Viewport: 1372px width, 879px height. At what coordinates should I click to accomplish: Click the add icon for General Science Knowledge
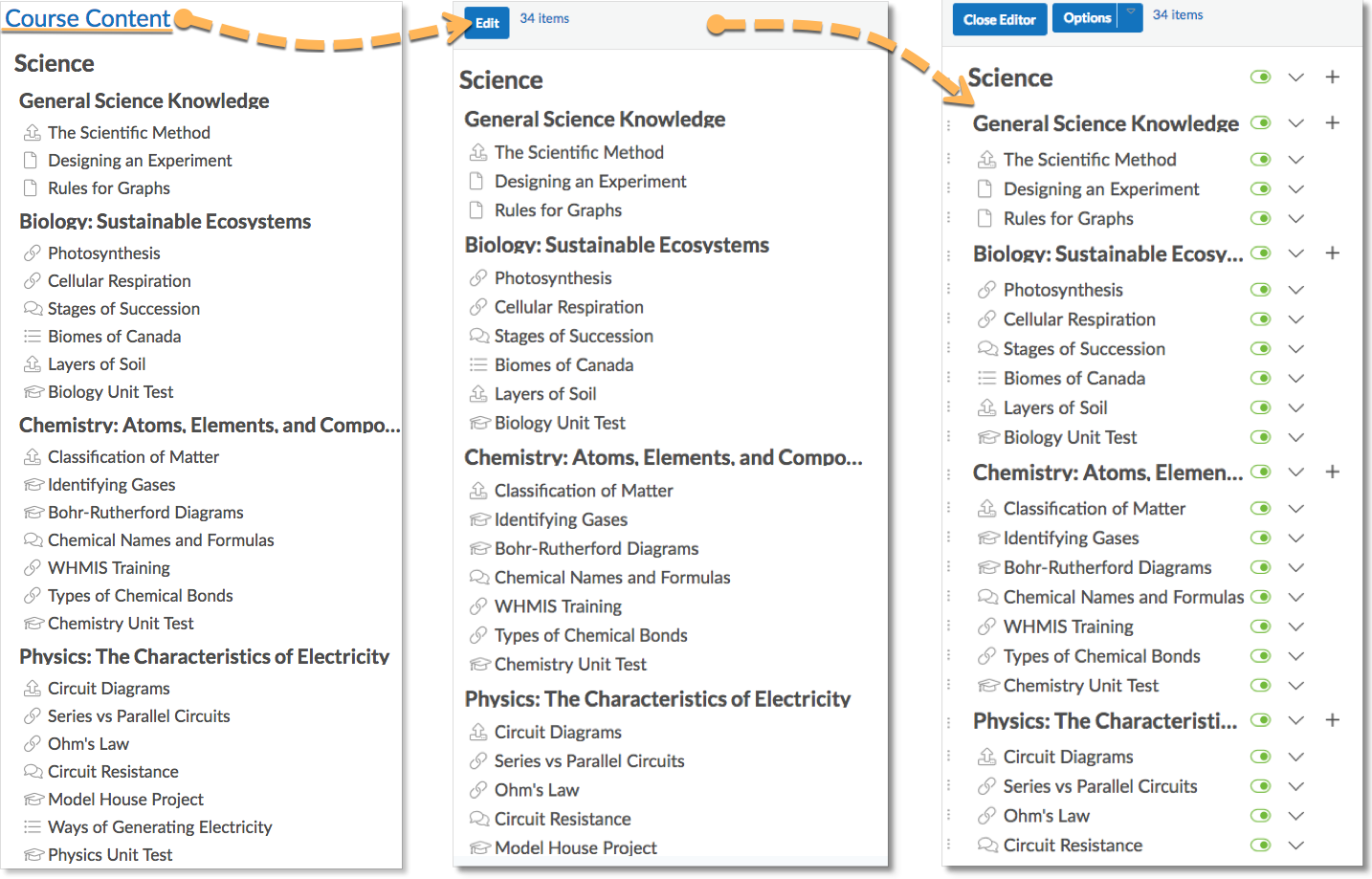tap(1332, 123)
